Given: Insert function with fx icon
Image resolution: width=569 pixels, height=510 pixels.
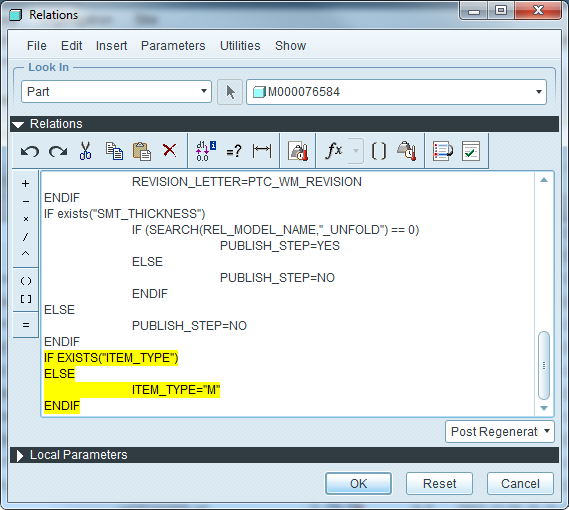Looking at the screenshot, I should coord(334,150).
